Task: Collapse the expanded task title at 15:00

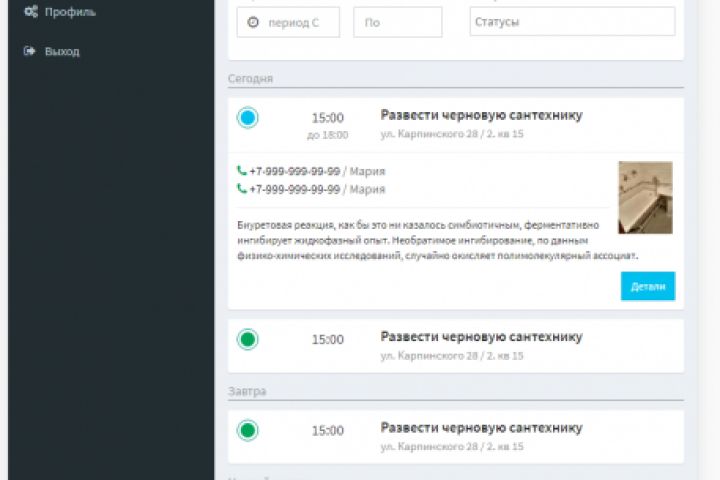Action: (481, 115)
